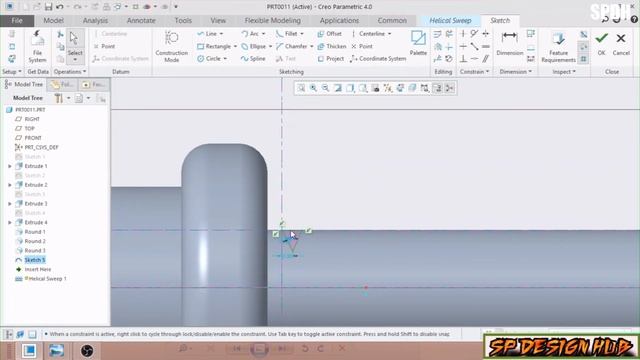The width and height of the screenshot is (640, 360).
Task: Open the Helical Sweep tab
Action: pos(450,20)
